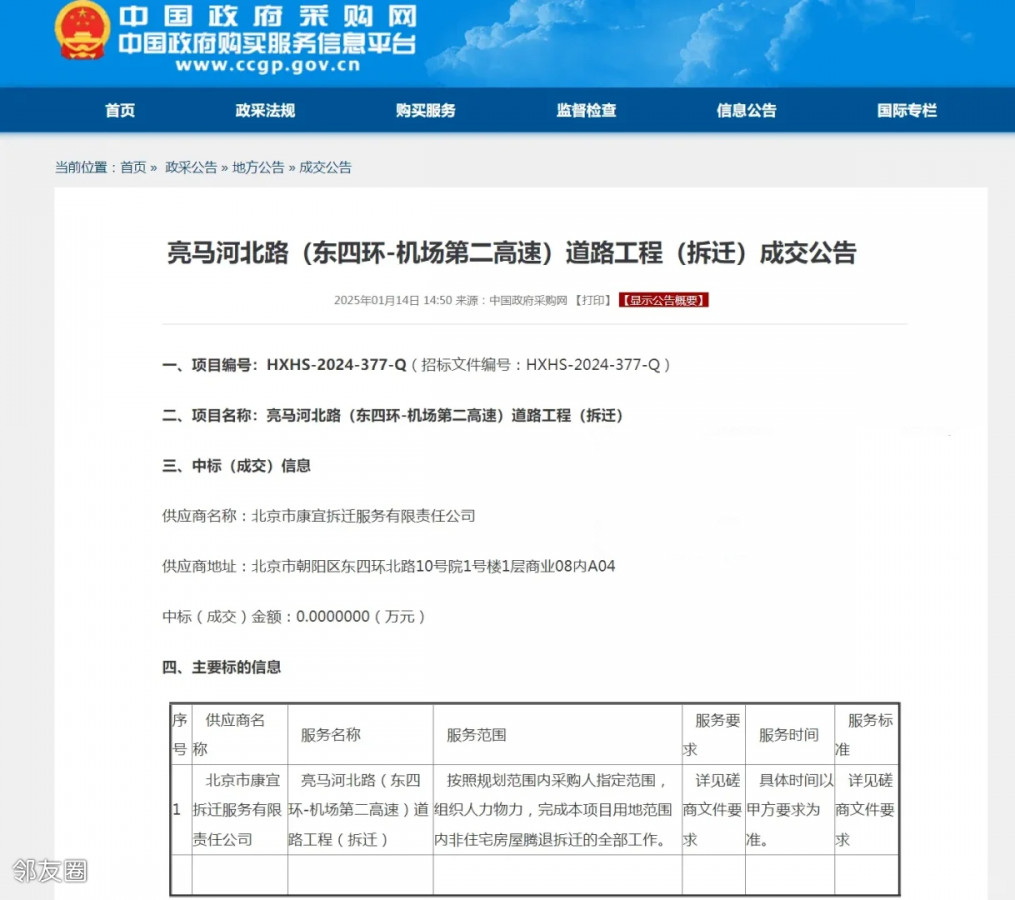
Task: Open the 监督检查 navigation item
Action: coord(586,111)
